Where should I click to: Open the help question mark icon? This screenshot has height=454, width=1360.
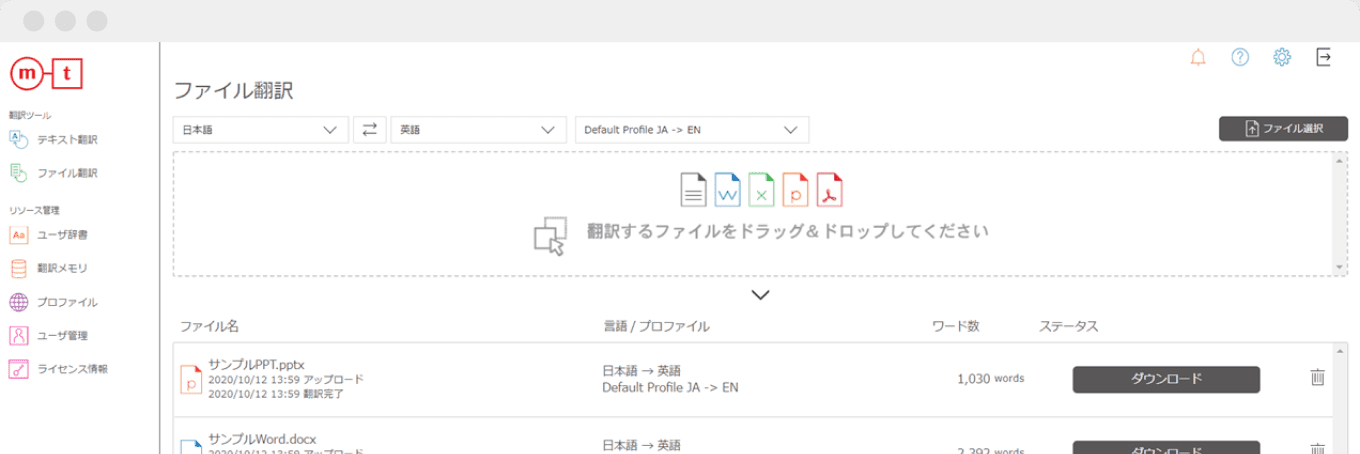(1240, 57)
